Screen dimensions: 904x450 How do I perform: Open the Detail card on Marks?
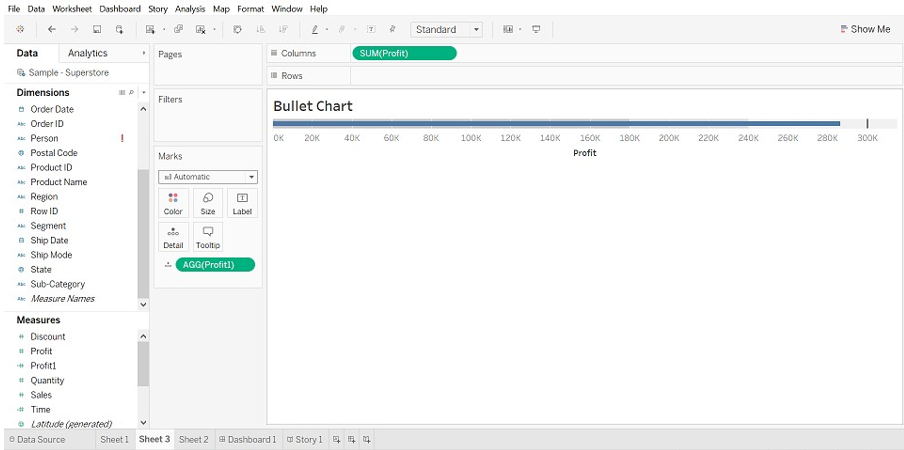click(173, 237)
